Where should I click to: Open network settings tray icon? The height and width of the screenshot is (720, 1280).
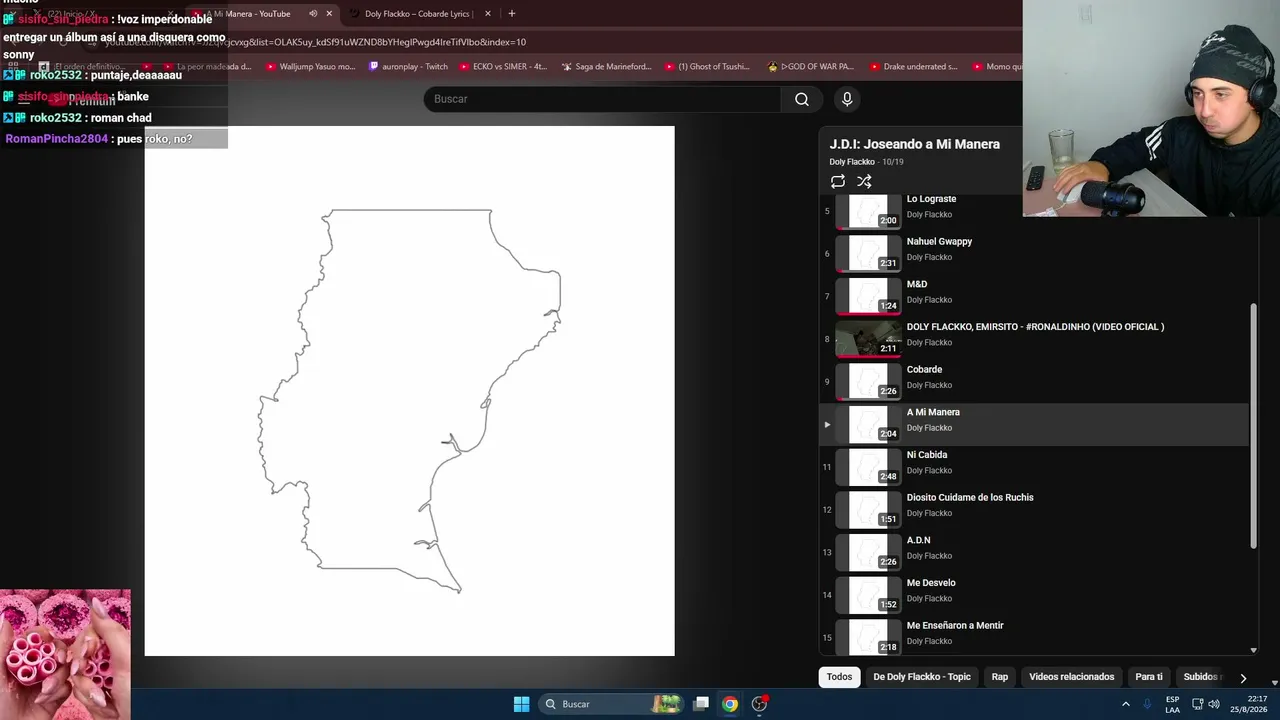click(x=1197, y=704)
